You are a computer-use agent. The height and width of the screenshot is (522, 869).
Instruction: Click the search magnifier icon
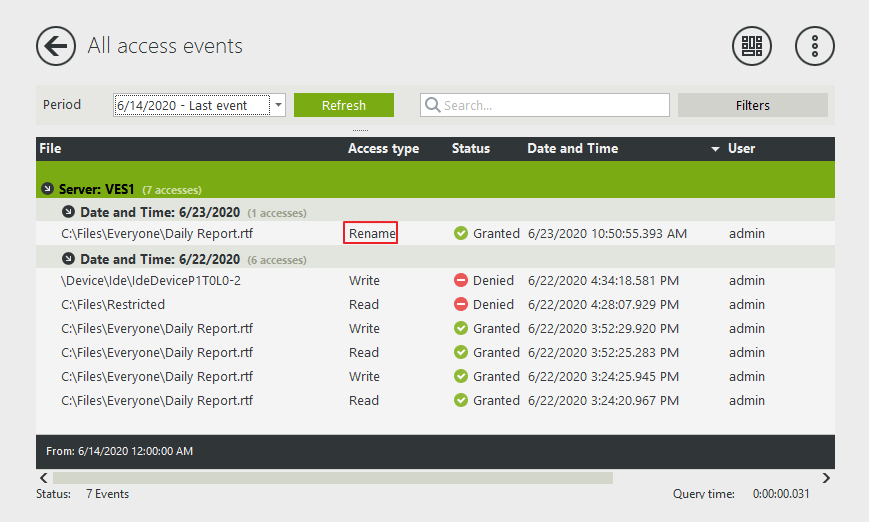pyautogui.click(x=432, y=106)
